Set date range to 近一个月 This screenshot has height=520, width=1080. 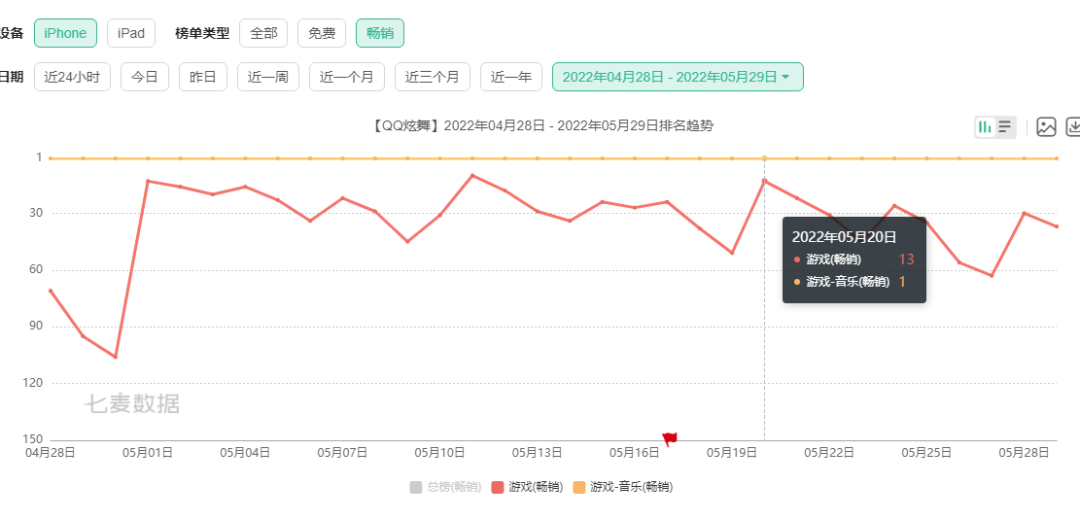click(346, 76)
